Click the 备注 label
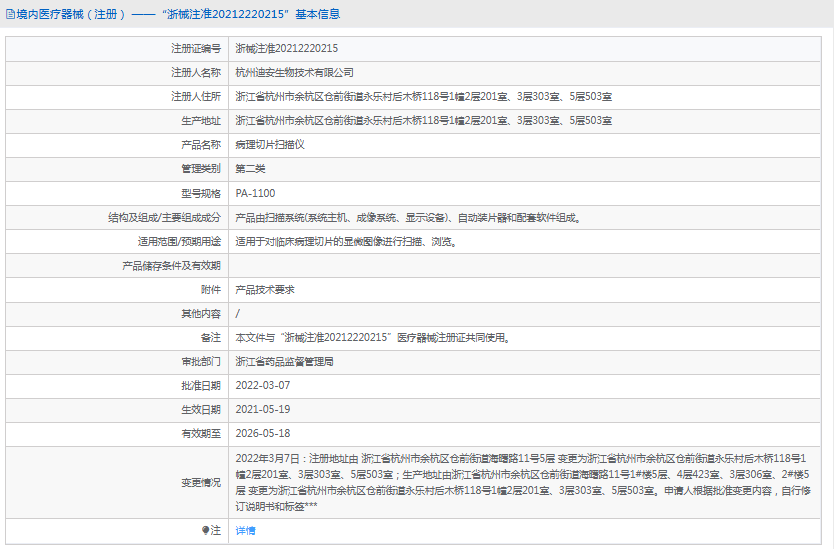 click(211, 338)
